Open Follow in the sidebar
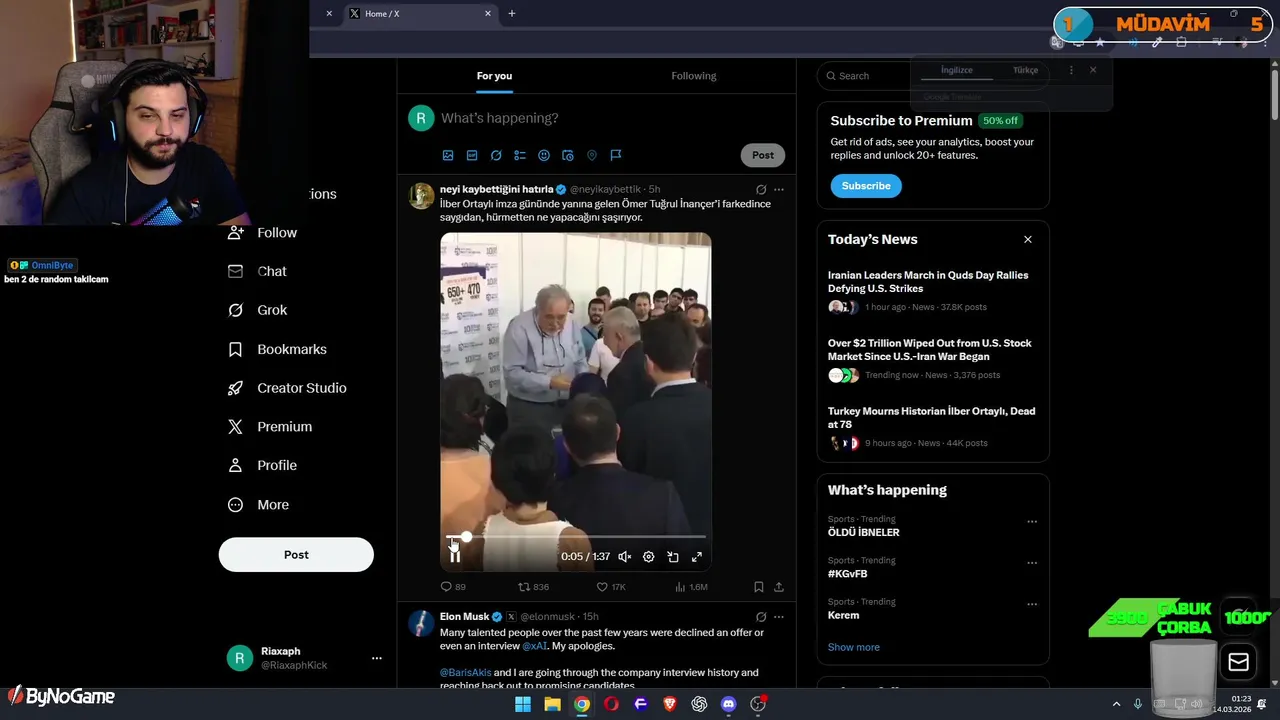Screen dimensions: 1280x720 263,233
